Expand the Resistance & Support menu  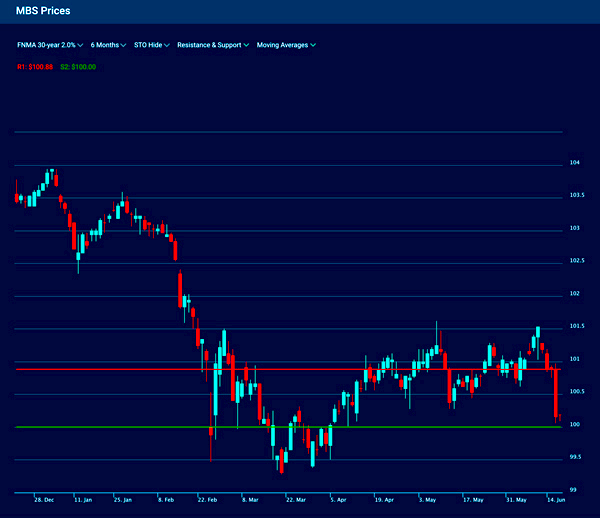pyautogui.click(x=213, y=45)
